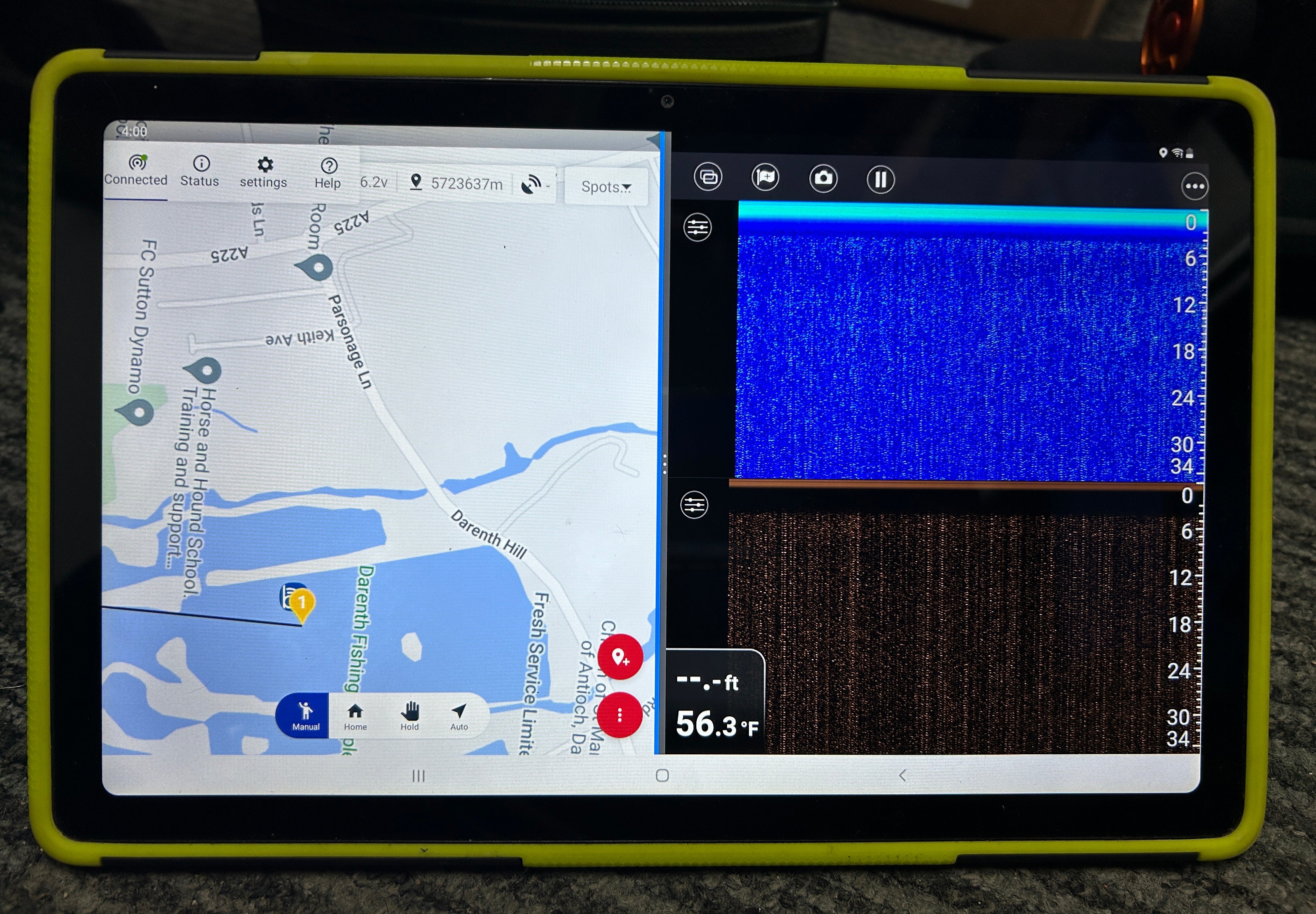Screen dimensions: 1316x914
Task: Select Manual control mode
Action: point(305,716)
